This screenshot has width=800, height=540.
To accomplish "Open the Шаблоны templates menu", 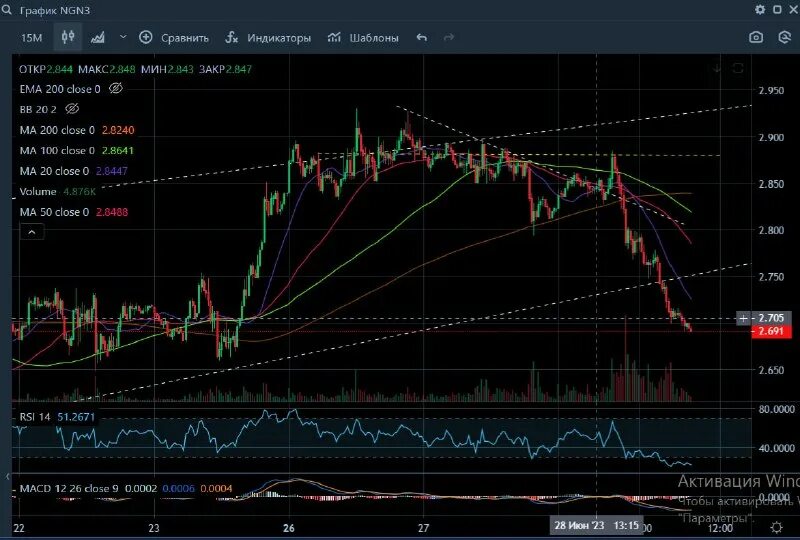I will (363, 38).
